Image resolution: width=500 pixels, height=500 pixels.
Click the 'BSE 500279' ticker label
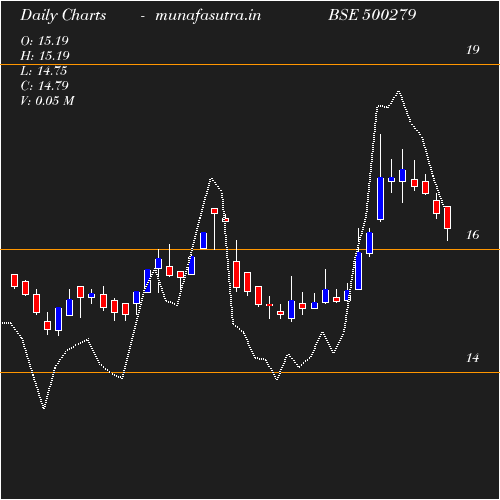pos(372,15)
